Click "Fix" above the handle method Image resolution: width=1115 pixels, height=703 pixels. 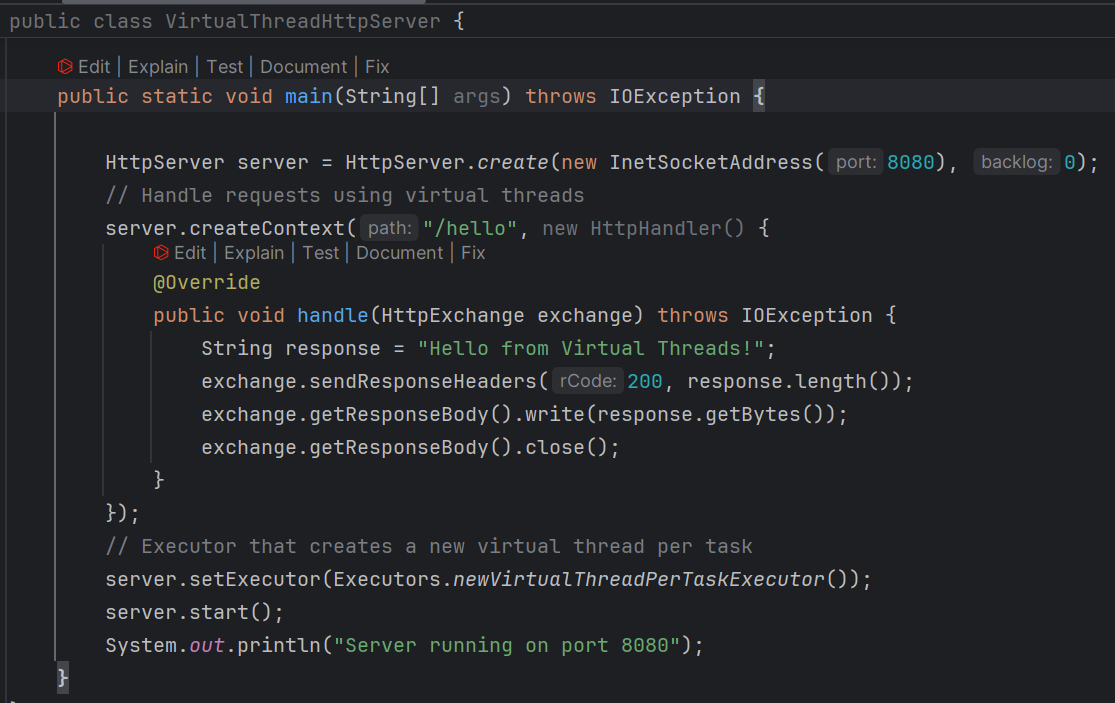(x=473, y=252)
